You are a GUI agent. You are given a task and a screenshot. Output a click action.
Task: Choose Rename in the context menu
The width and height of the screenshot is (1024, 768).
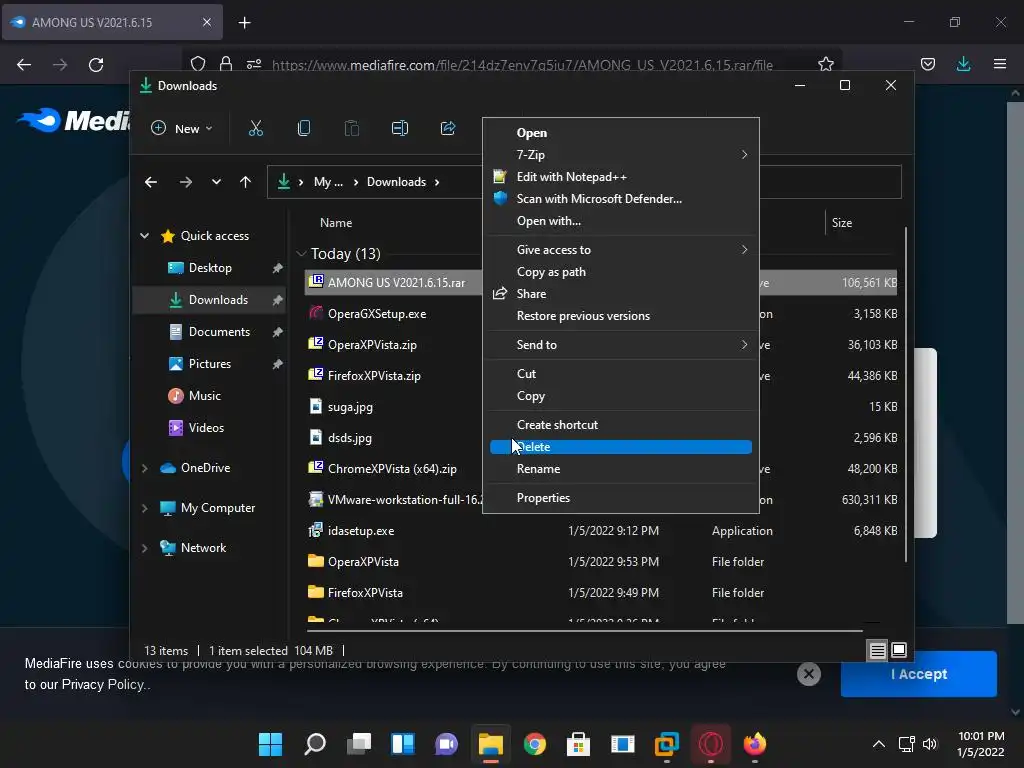tap(620, 469)
